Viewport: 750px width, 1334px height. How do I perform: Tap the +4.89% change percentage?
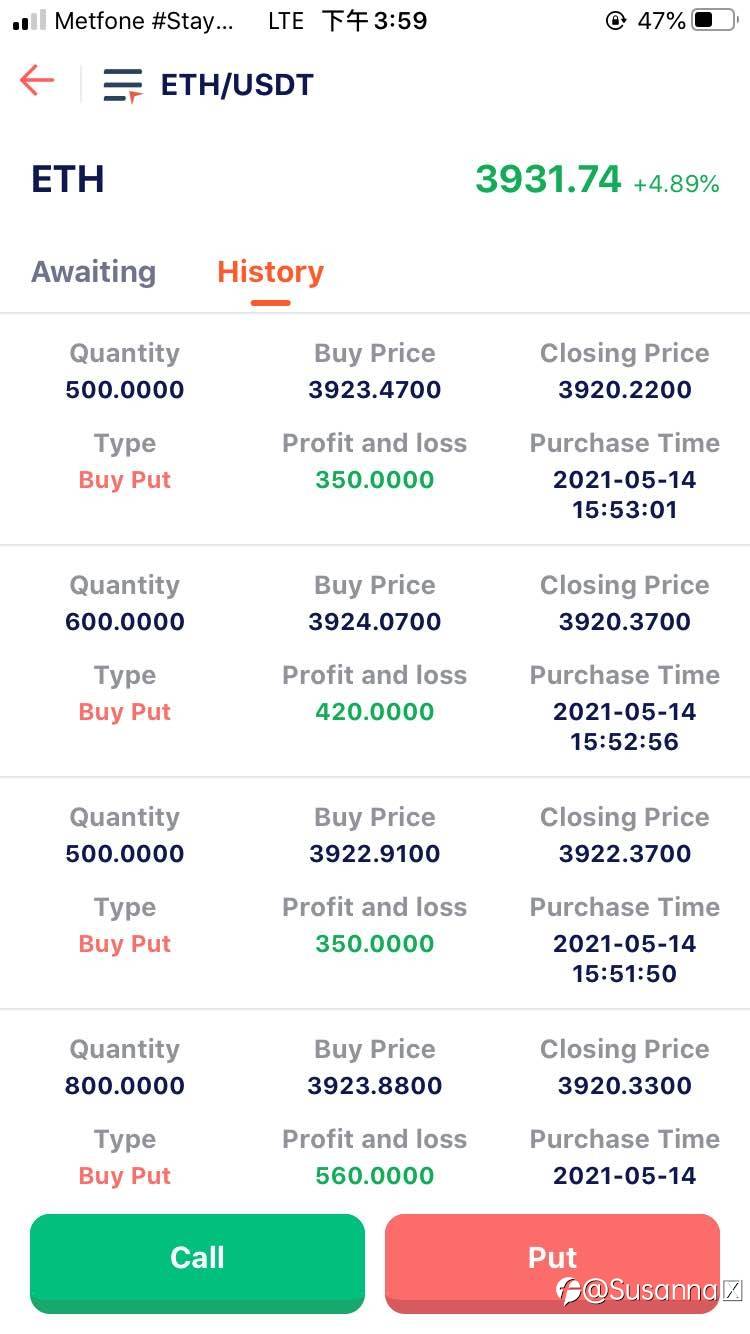(676, 184)
